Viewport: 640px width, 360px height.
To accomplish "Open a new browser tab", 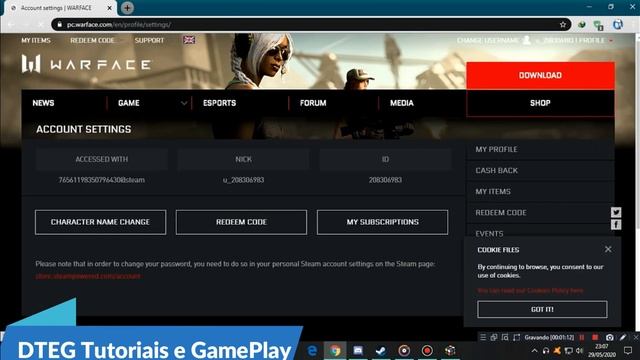I will click(127, 8).
